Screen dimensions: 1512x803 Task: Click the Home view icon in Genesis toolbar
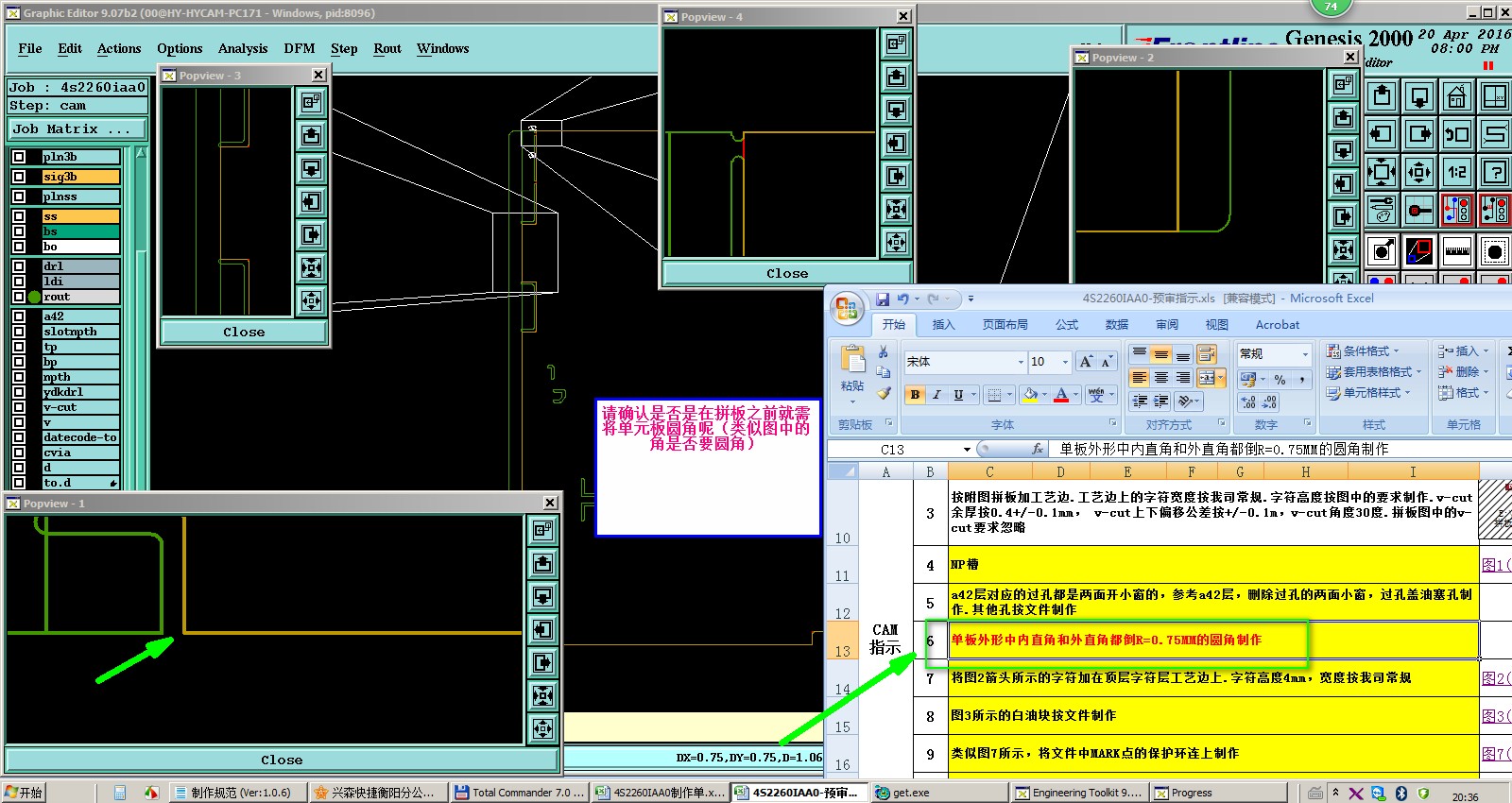[x=1456, y=96]
